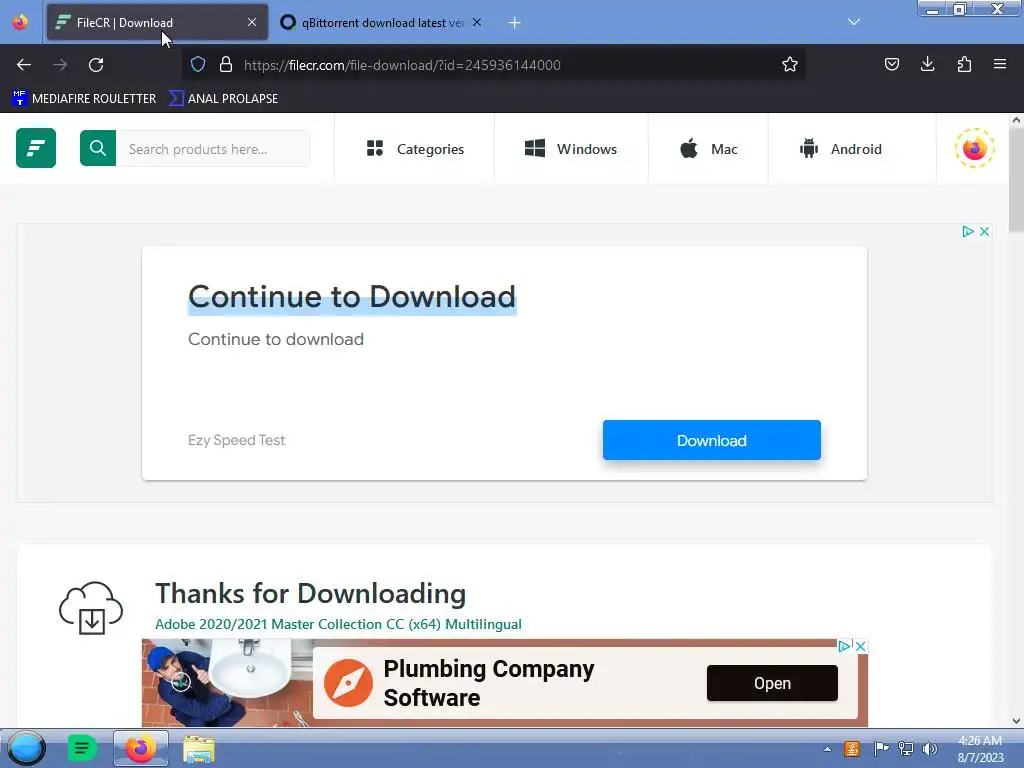Screen dimensions: 1024x768
Task: Open File Explorer from taskbar
Action: [199, 749]
